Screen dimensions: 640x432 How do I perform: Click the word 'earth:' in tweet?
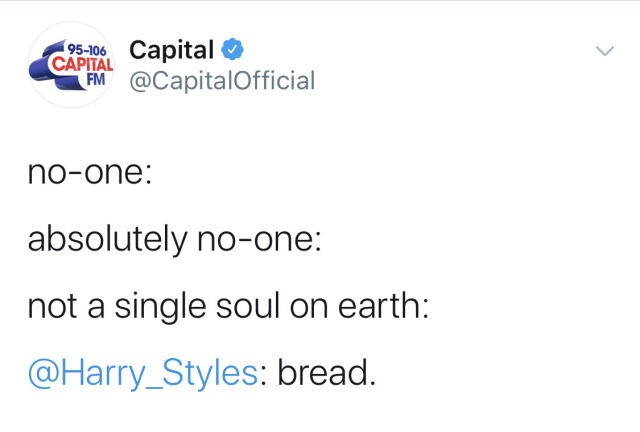point(384,306)
